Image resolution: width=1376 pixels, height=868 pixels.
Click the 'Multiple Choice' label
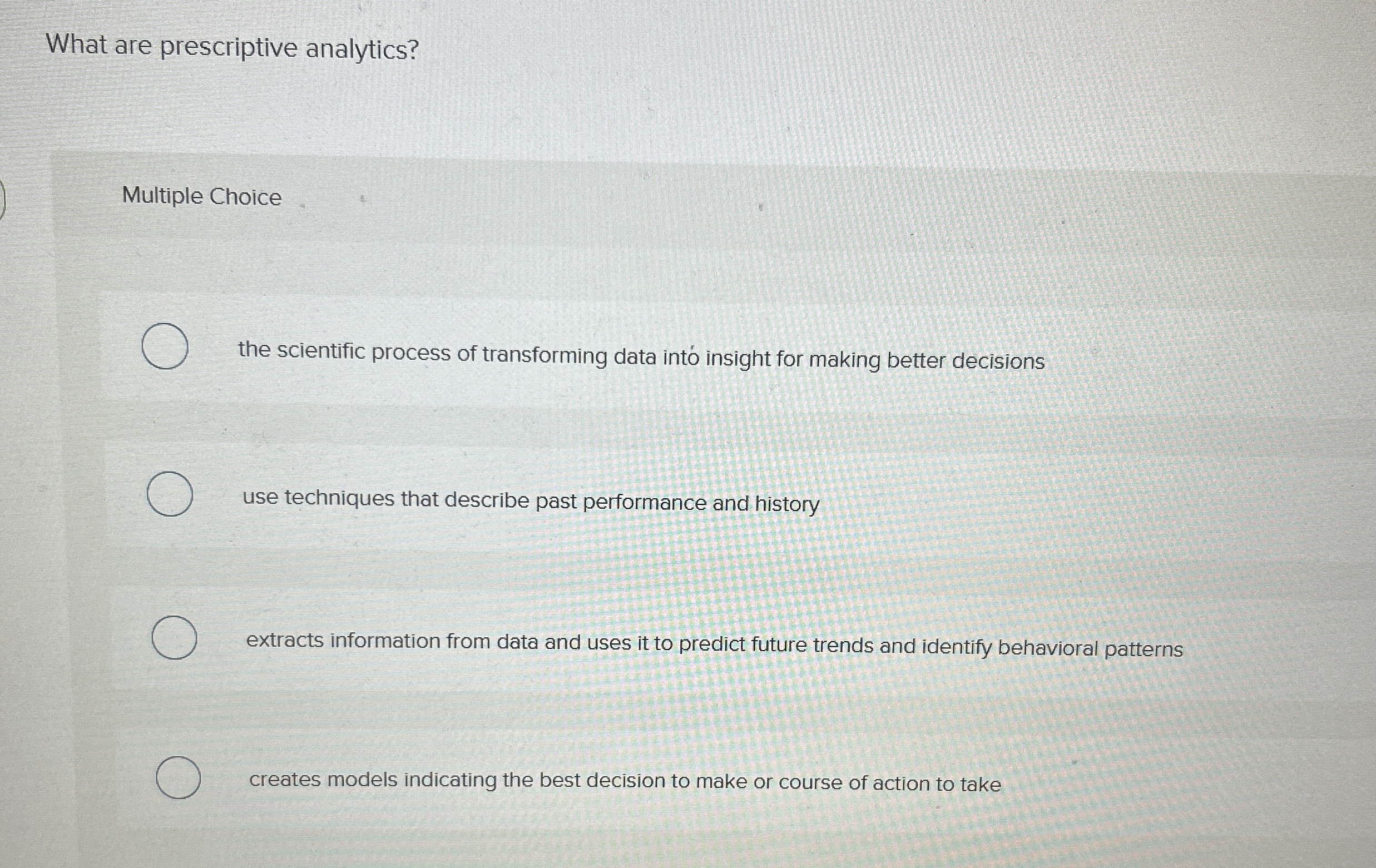coord(201,197)
